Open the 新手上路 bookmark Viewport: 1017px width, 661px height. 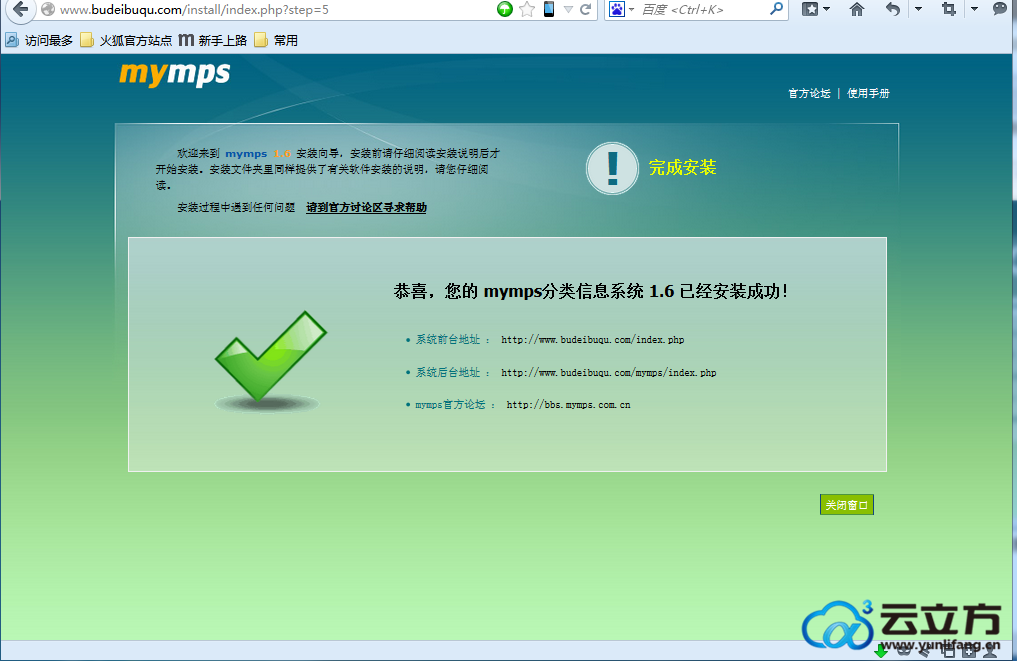[x=213, y=40]
